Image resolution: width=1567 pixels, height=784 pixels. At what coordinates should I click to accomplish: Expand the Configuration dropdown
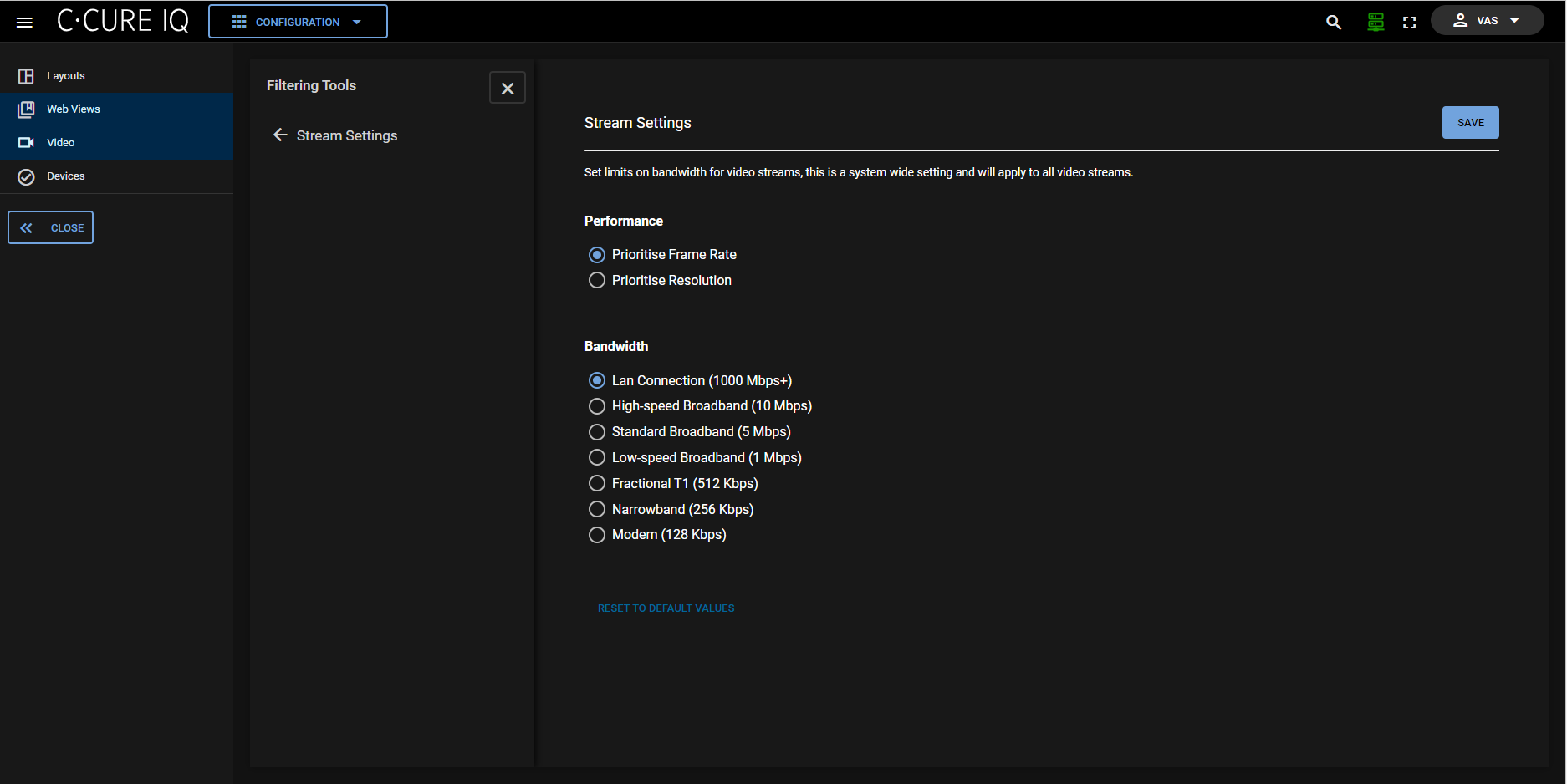click(298, 22)
